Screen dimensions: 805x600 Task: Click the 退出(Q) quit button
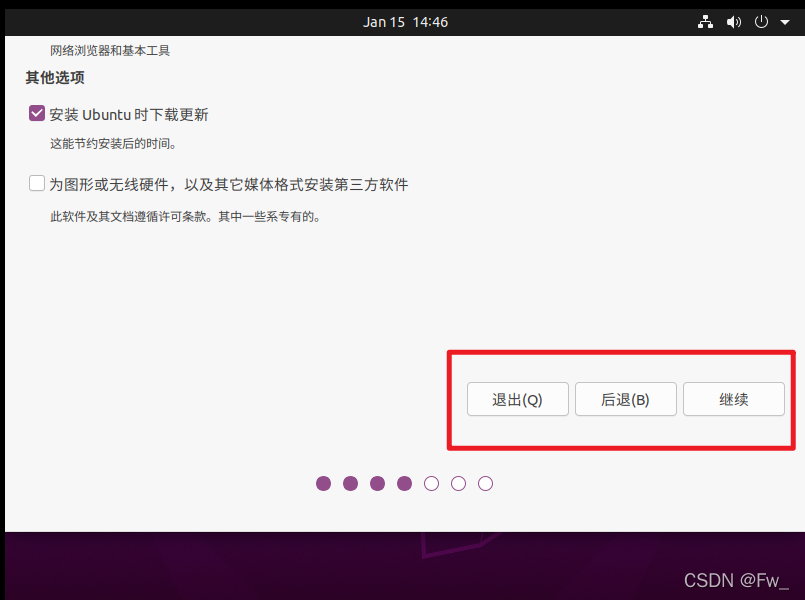coord(518,399)
